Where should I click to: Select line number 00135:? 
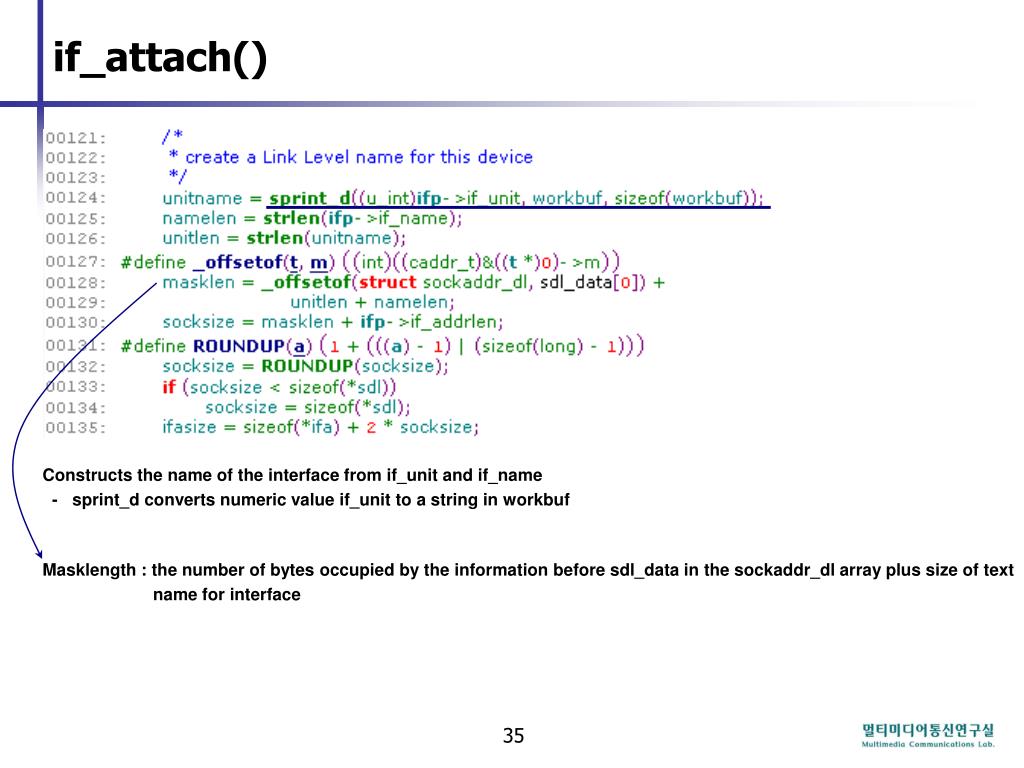[76, 428]
